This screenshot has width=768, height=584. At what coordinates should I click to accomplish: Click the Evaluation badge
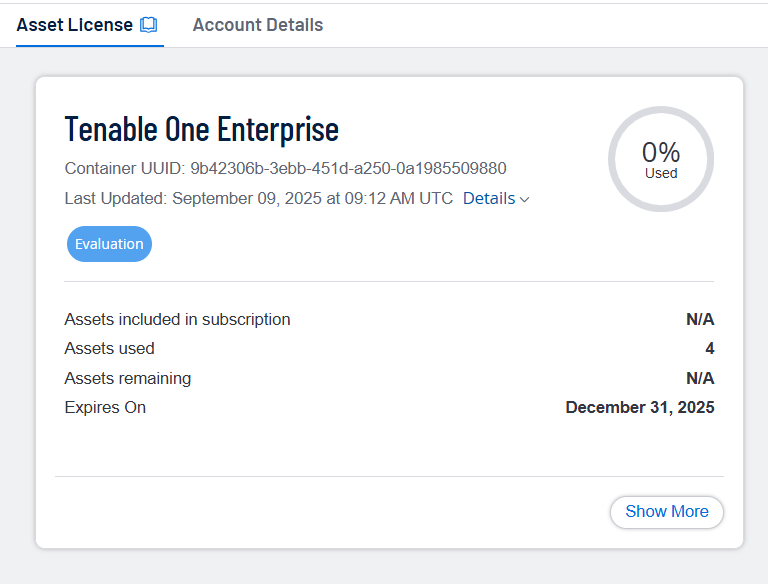(109, 244)
